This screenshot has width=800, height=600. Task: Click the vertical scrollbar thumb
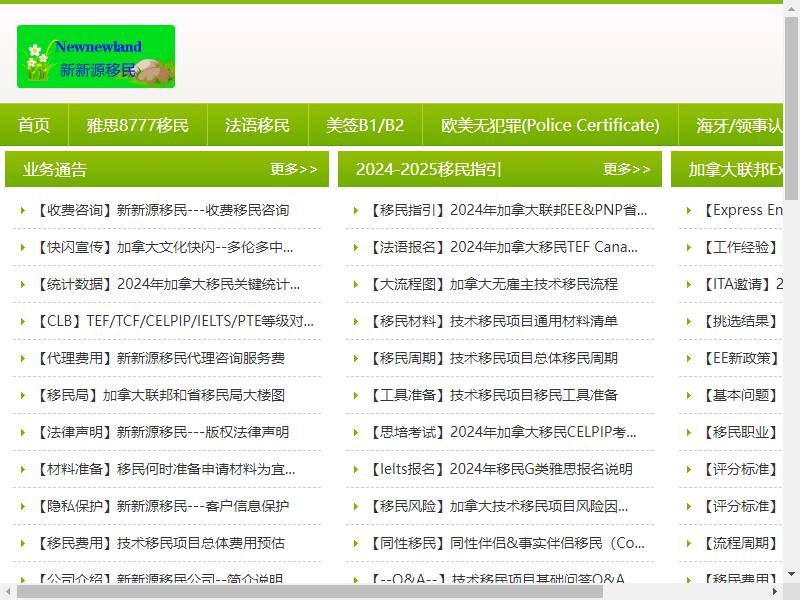(x=791, y=108)
